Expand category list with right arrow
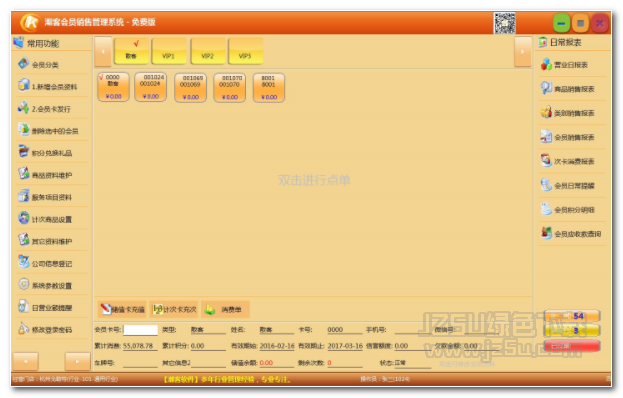623x398 pixels. [x=522, y=52]
